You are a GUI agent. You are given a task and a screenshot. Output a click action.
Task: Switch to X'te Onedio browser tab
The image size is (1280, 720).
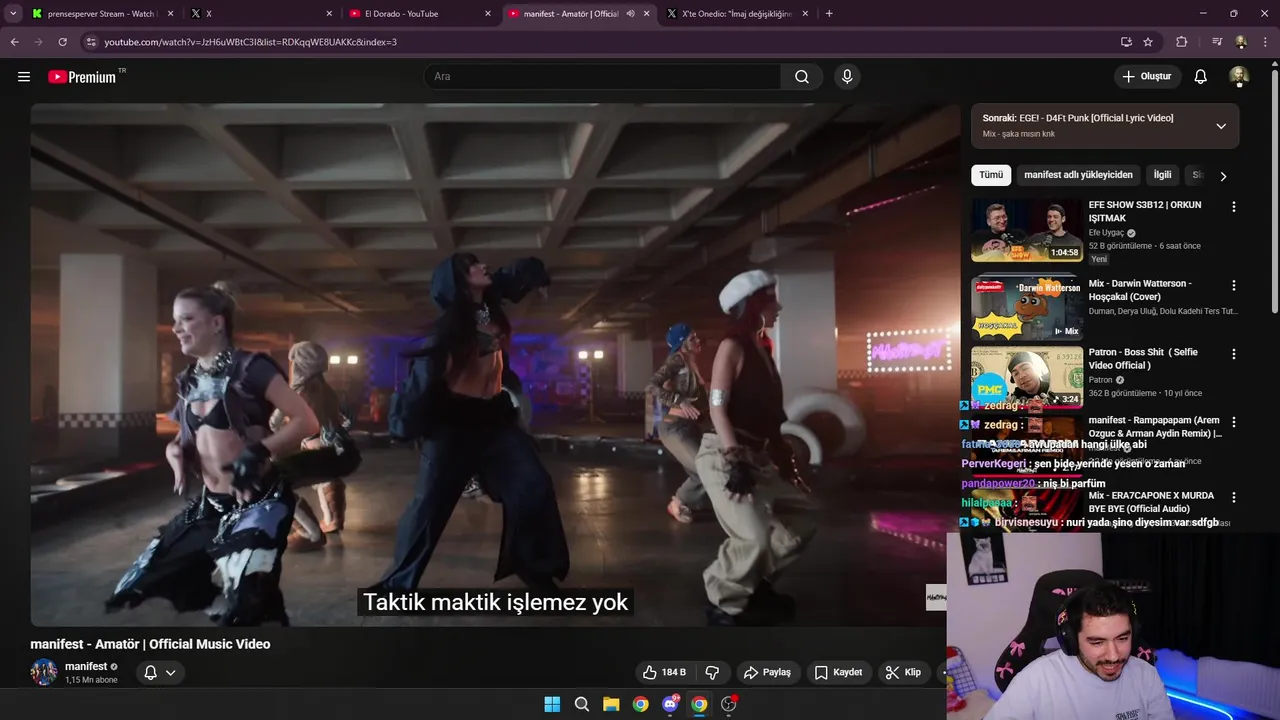(x=736, y=14)
